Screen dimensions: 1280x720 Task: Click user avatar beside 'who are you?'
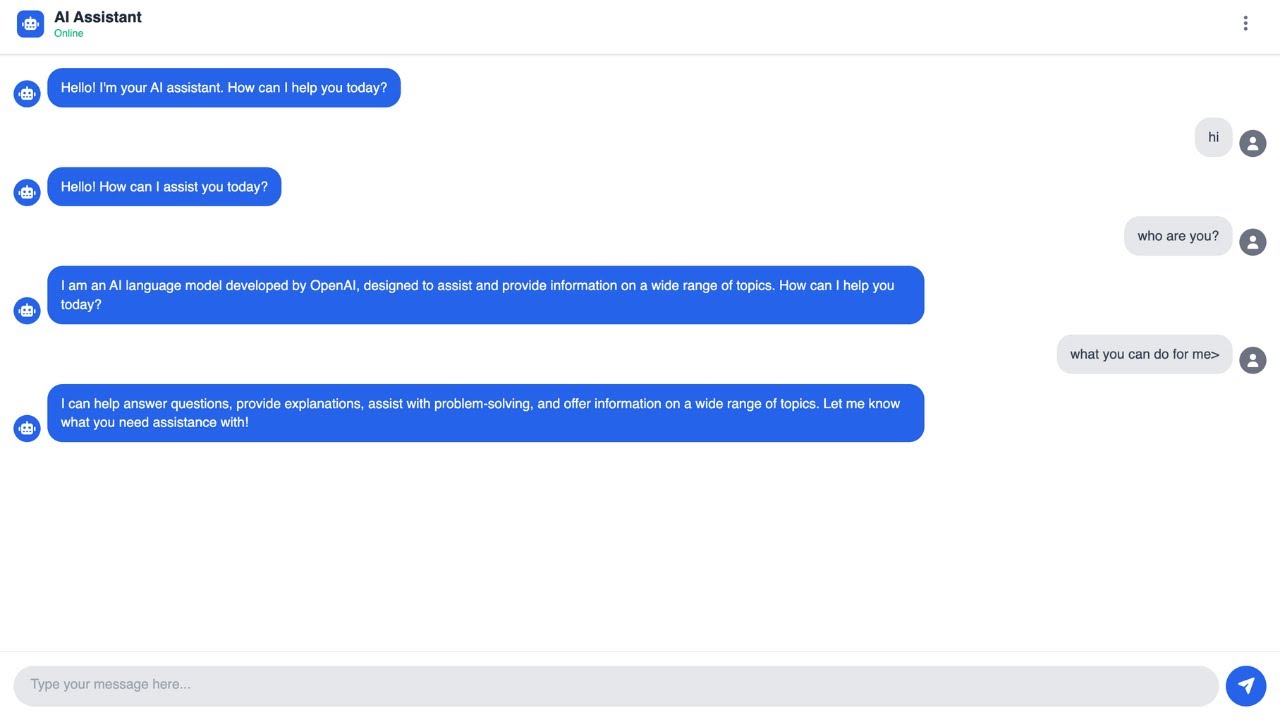click(1253, 242)
